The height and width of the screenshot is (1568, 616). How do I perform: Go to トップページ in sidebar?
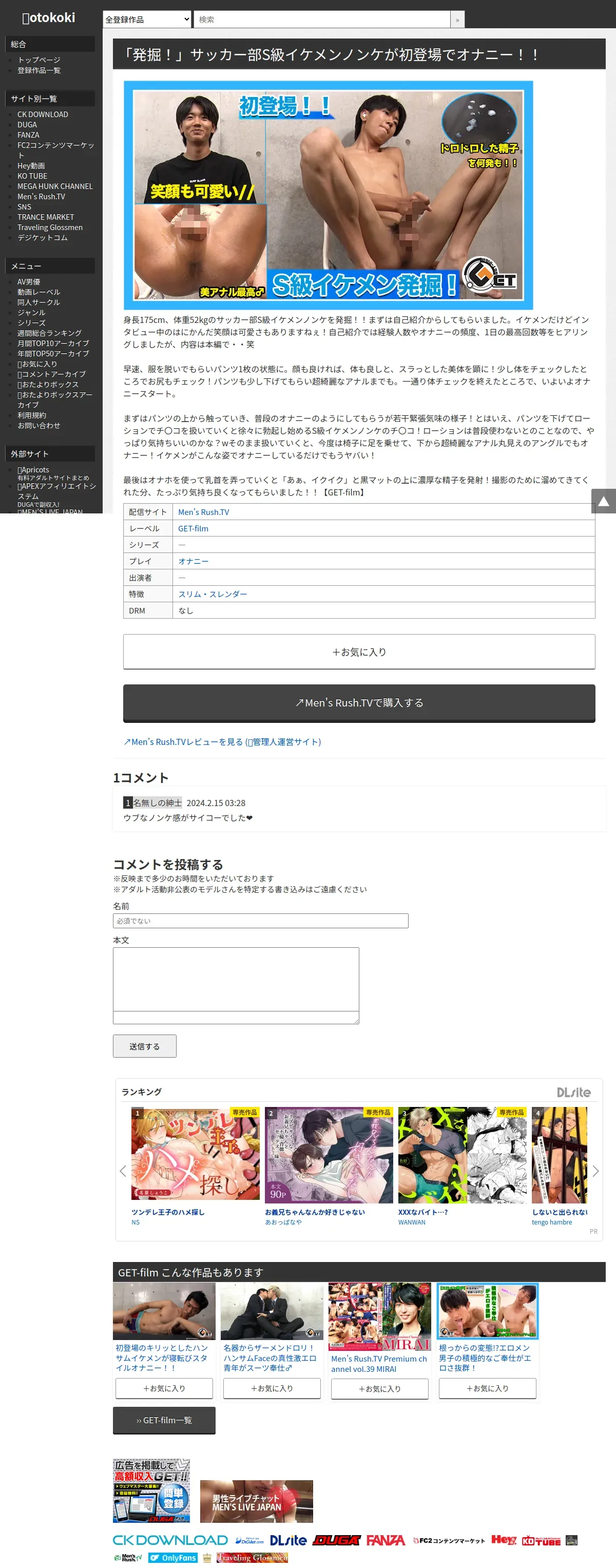click(x=39, y=60)
